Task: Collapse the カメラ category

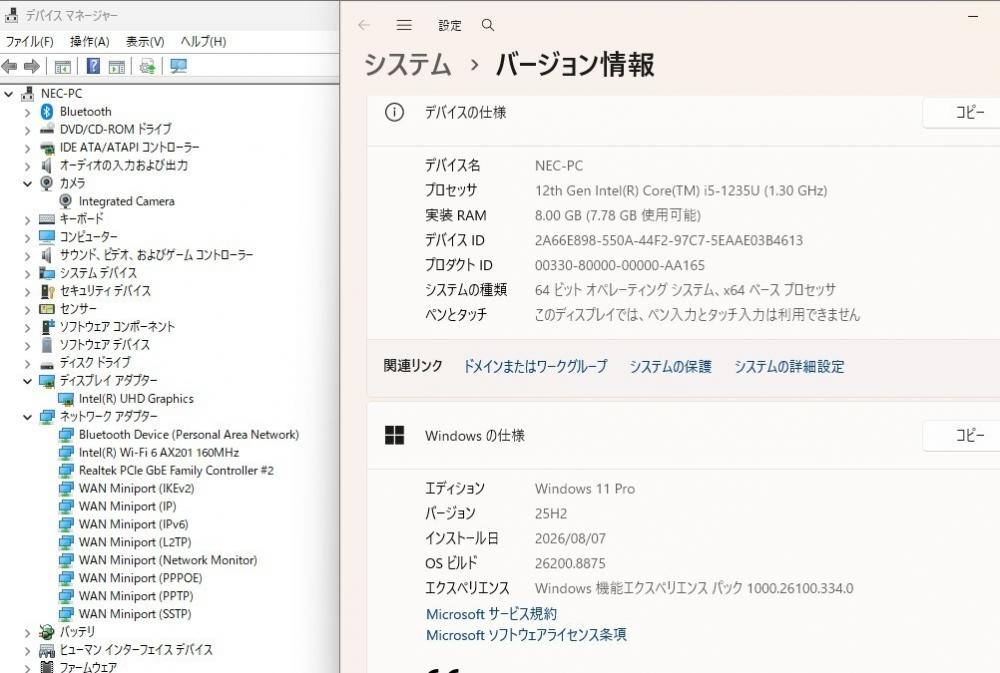Action: [27, 184]
